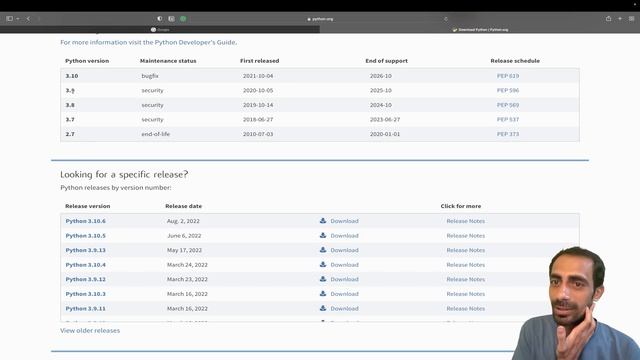Screen dimensions: 640x360
Task: Open a new tab with plus icon
Action: click(620, 18)
